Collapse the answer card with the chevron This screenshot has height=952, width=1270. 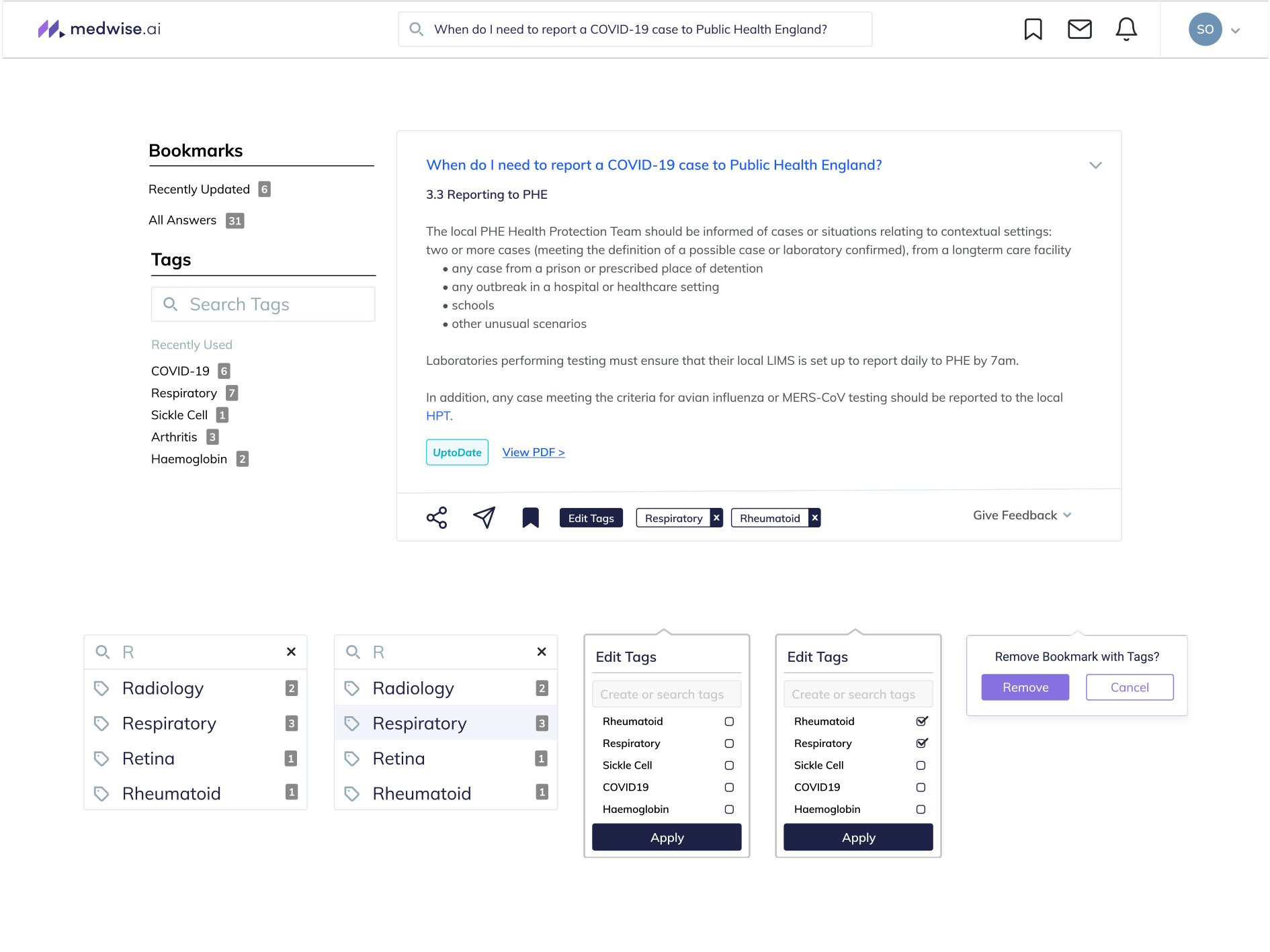click(x=1095, y=165)
